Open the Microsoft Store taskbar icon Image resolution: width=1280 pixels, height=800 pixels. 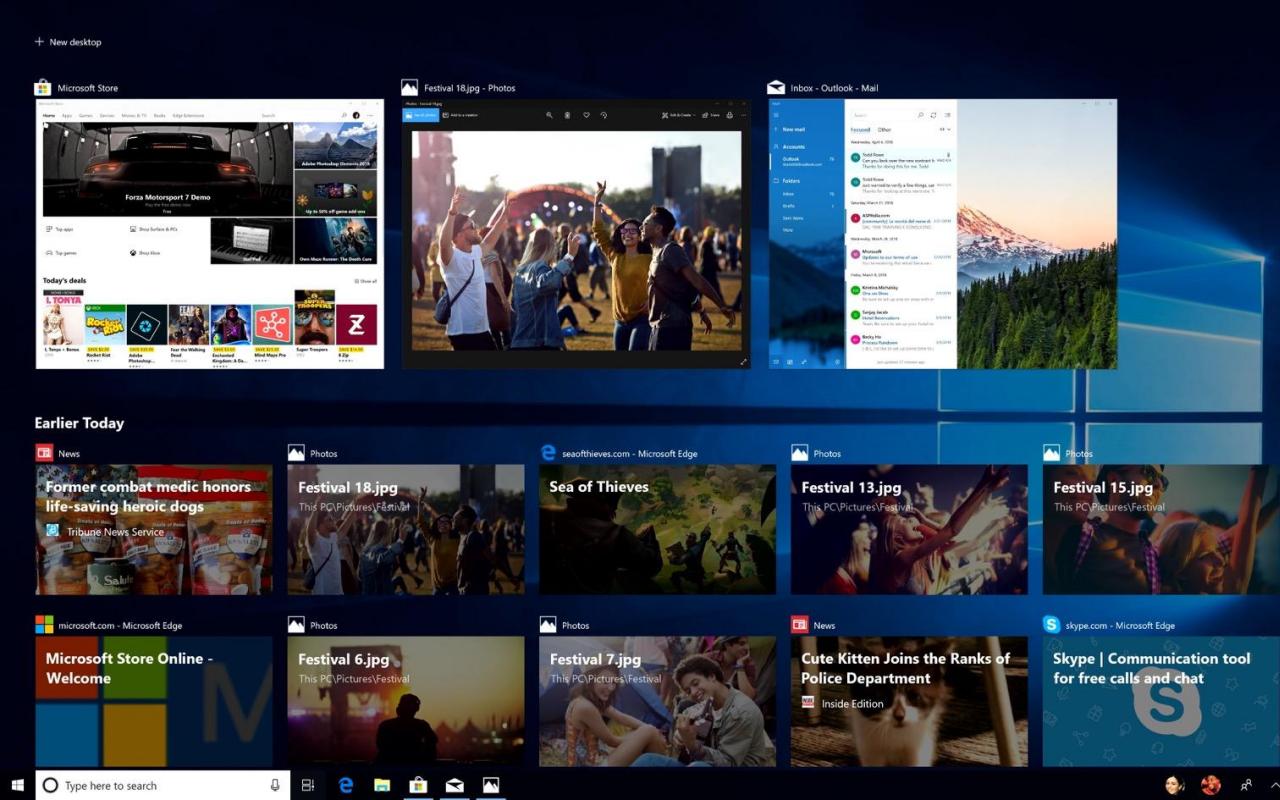pos(418,785)
